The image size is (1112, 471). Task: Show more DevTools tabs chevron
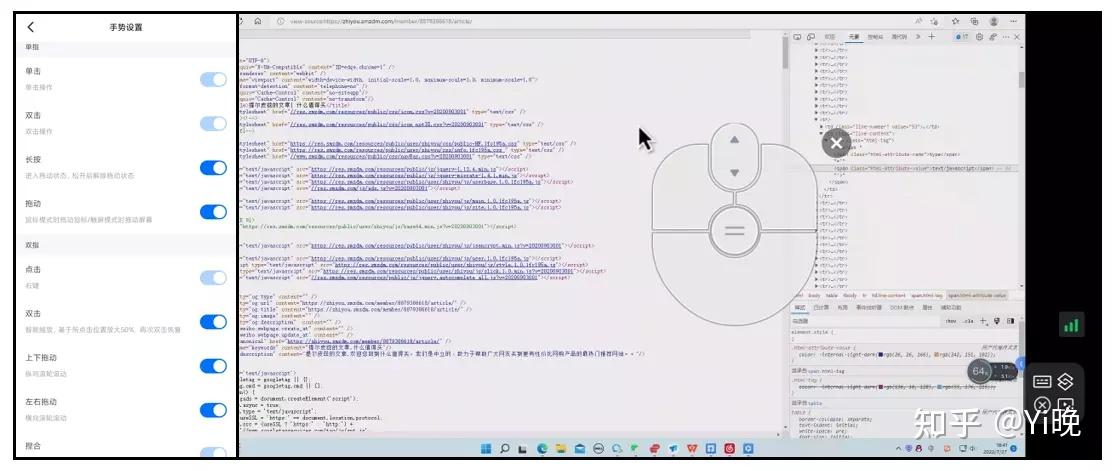[x=918, y=37]
